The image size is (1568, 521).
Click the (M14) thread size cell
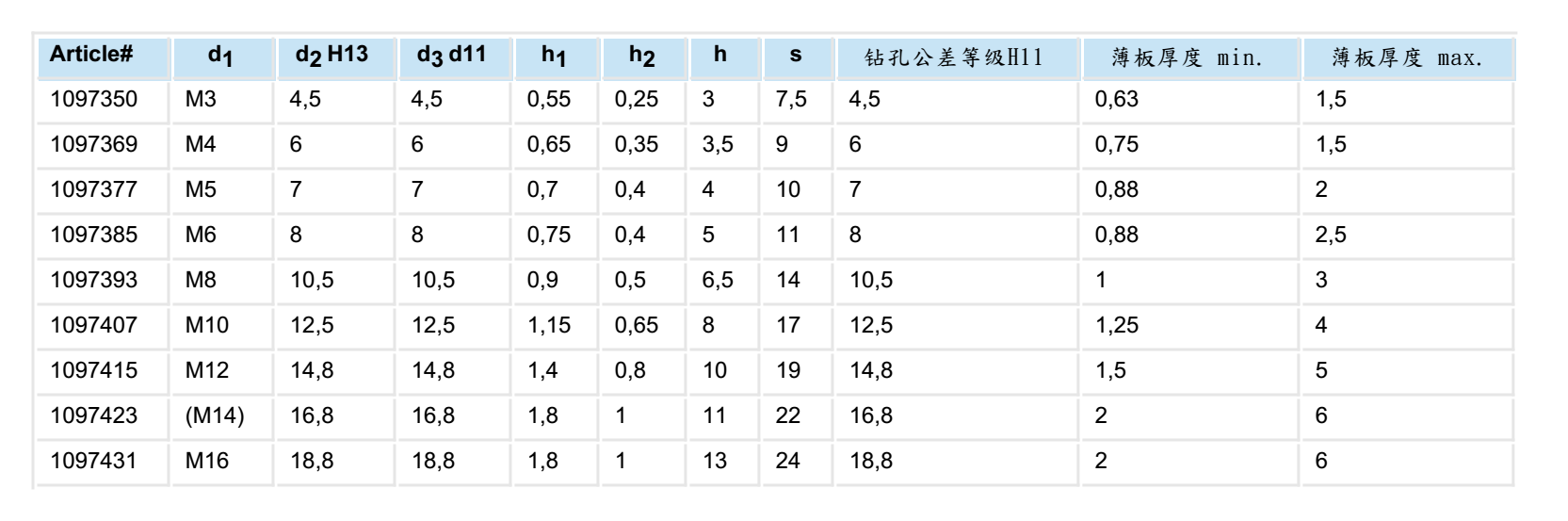tap(215, 416)
